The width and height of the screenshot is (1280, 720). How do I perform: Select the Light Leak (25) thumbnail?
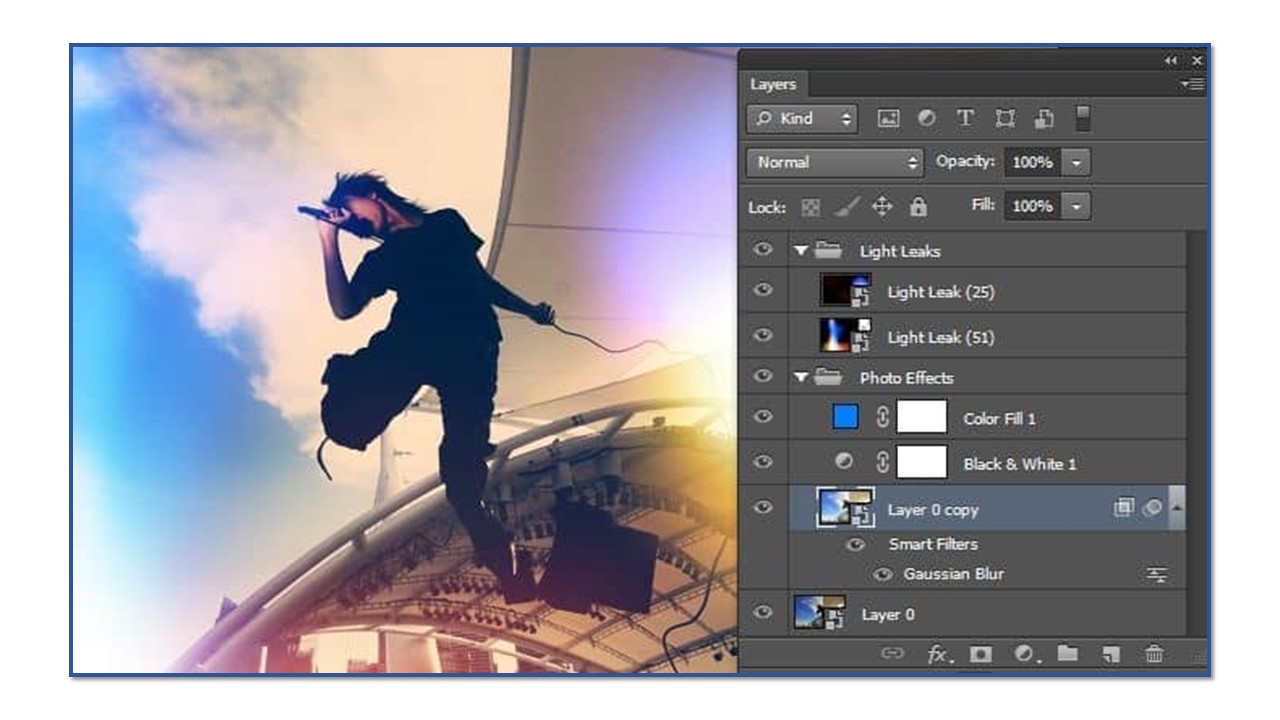(x=845, y=290)
